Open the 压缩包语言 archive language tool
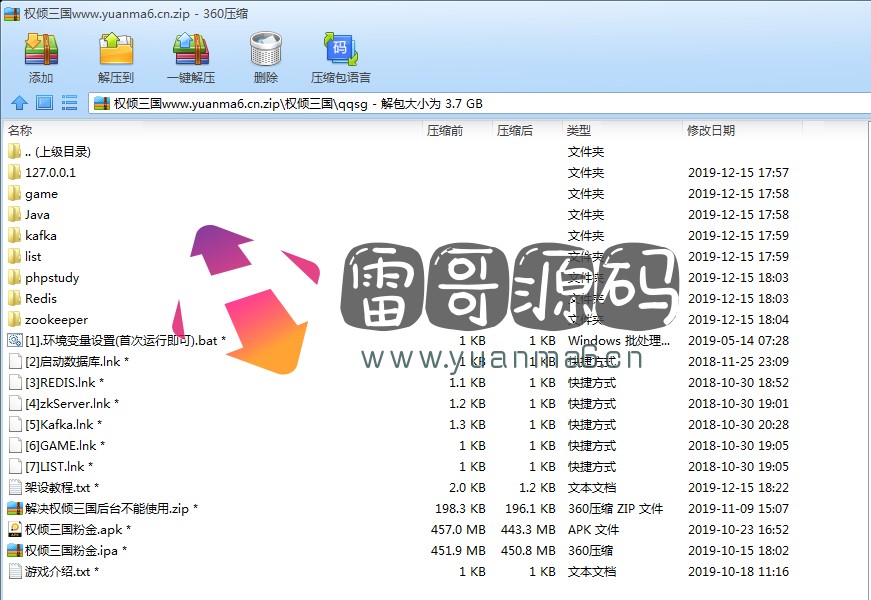871x600 pixels. (341, 57)
